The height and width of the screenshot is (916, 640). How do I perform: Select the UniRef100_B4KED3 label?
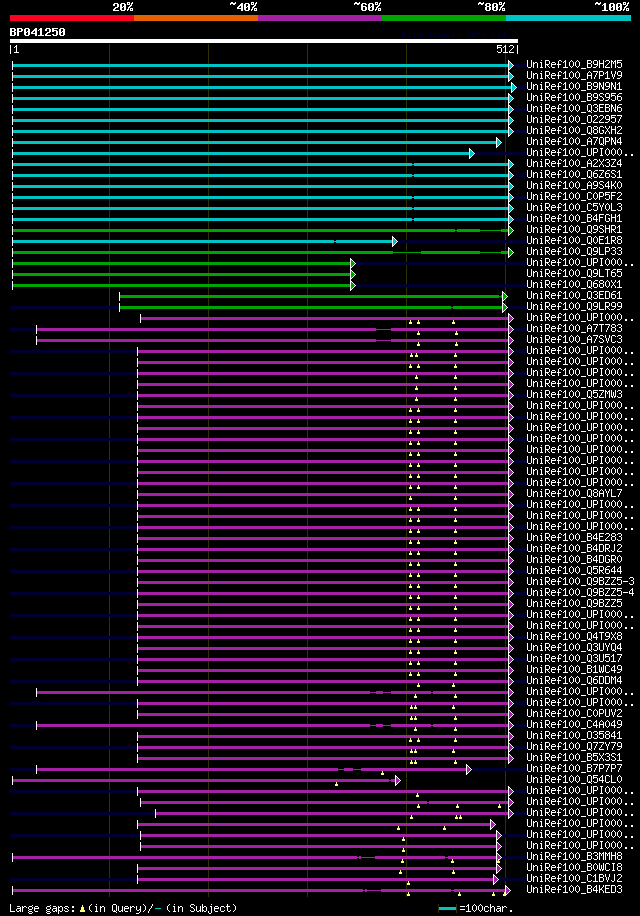tap(574, 890)
